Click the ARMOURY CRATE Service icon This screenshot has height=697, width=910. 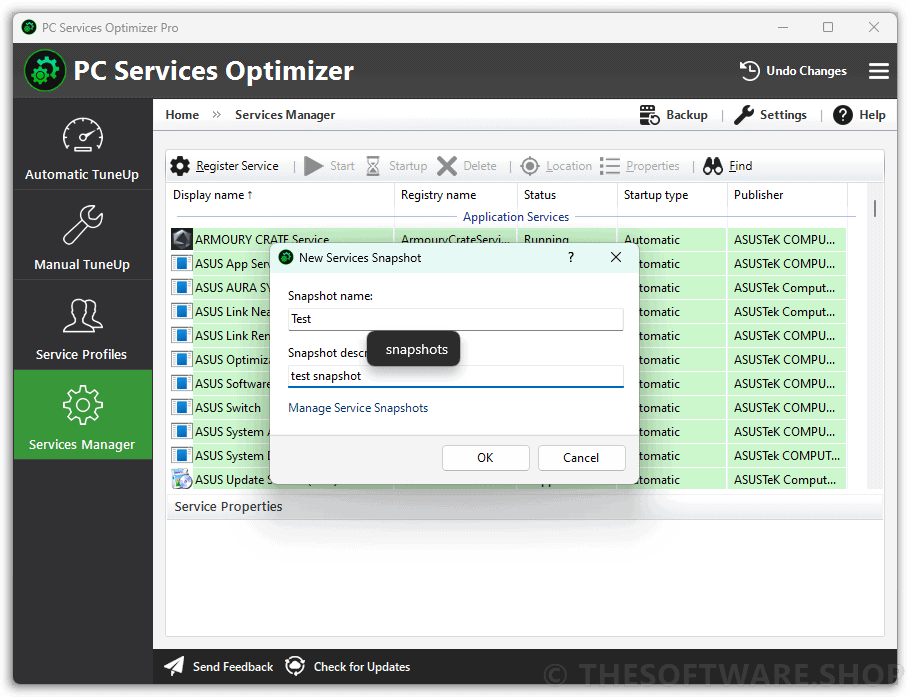(182, 239)
